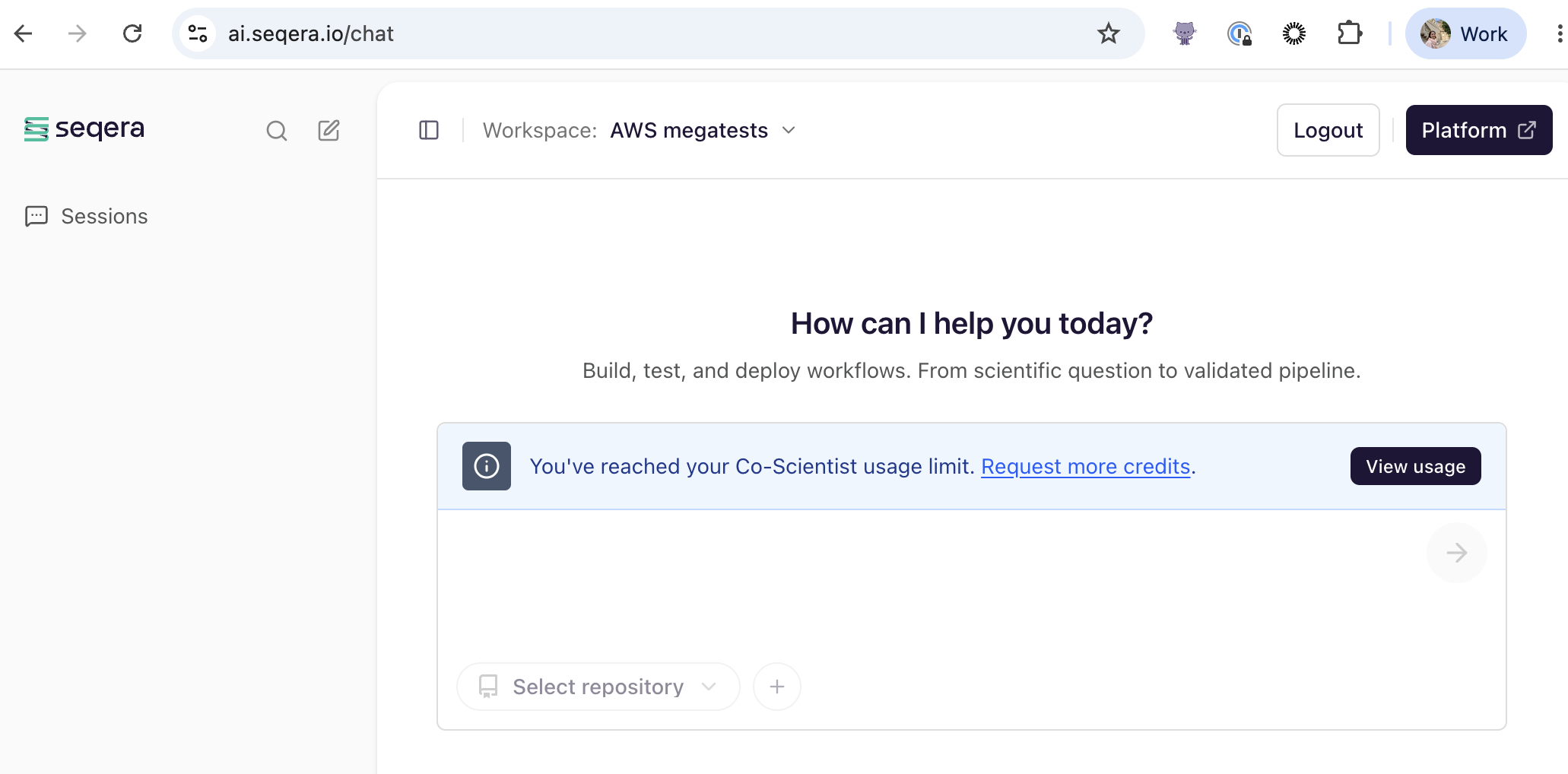Click the browser forward arrow
1568x774 pixels.
coord(78,33)
